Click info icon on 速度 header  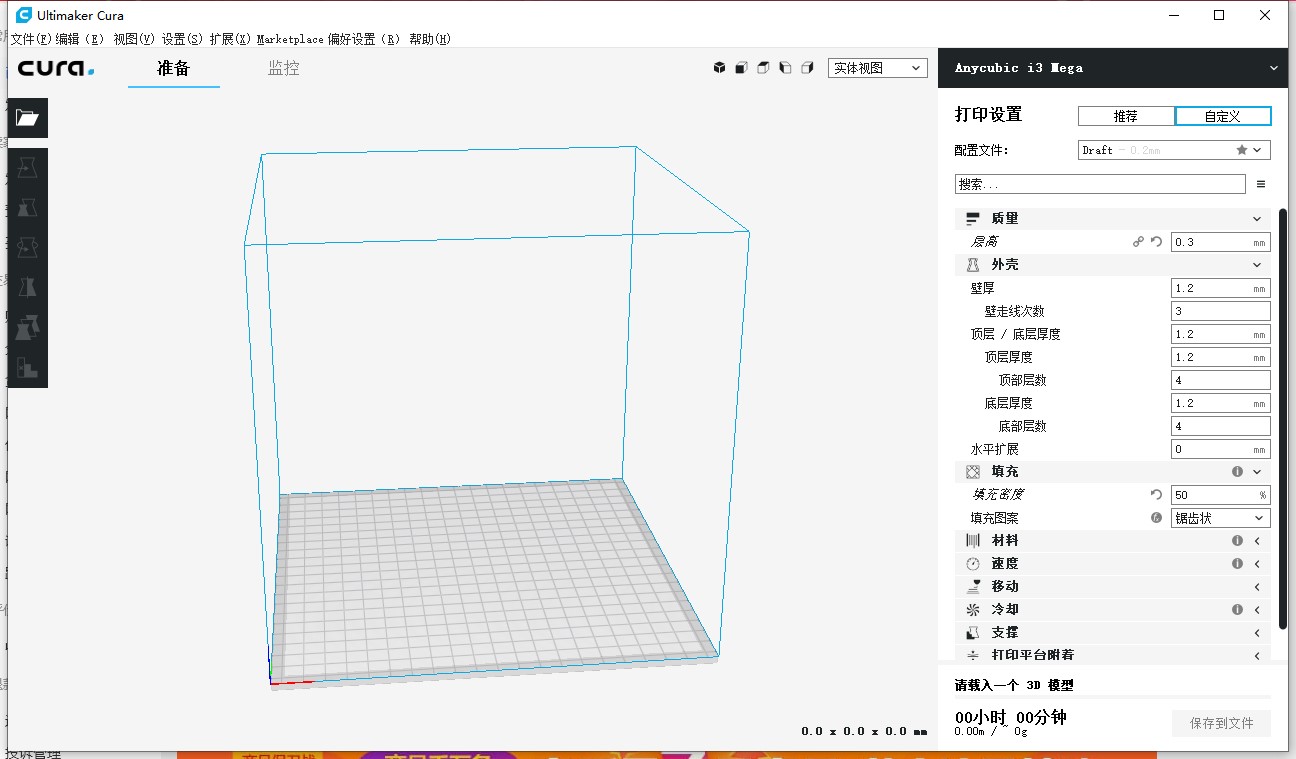coord(1237,563)
